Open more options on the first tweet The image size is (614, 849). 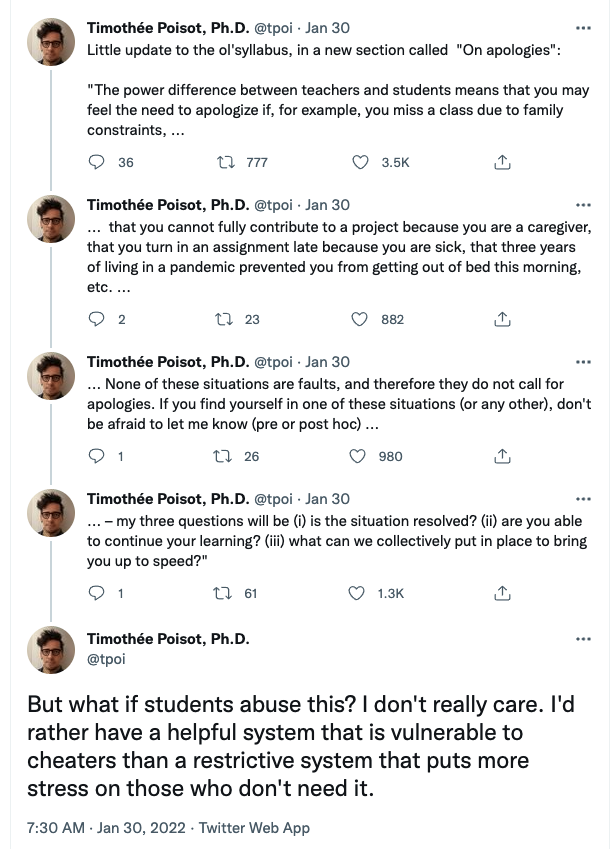[x=584, y=27]
